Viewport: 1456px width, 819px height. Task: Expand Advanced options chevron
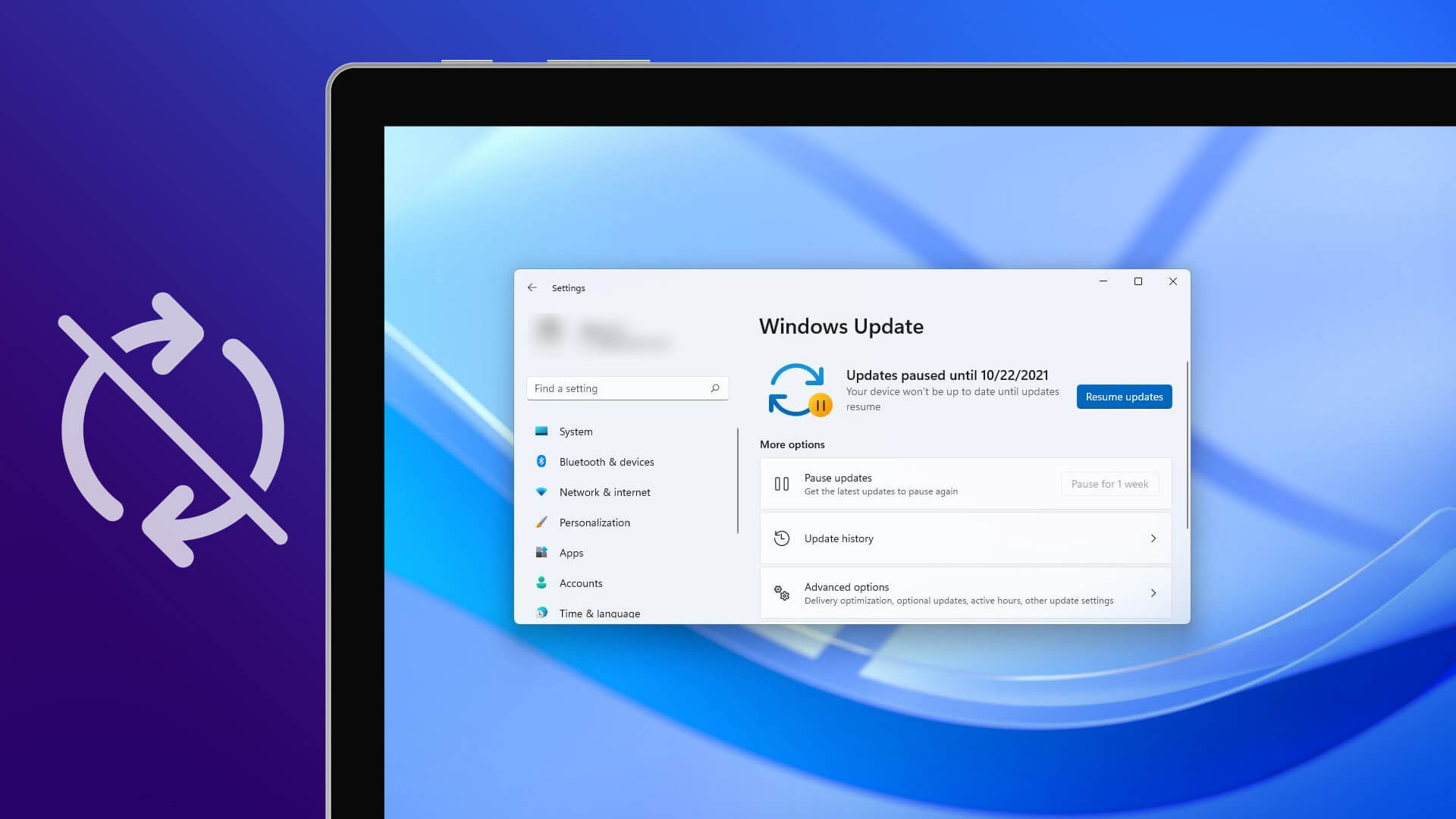(x=1153, y=593)
